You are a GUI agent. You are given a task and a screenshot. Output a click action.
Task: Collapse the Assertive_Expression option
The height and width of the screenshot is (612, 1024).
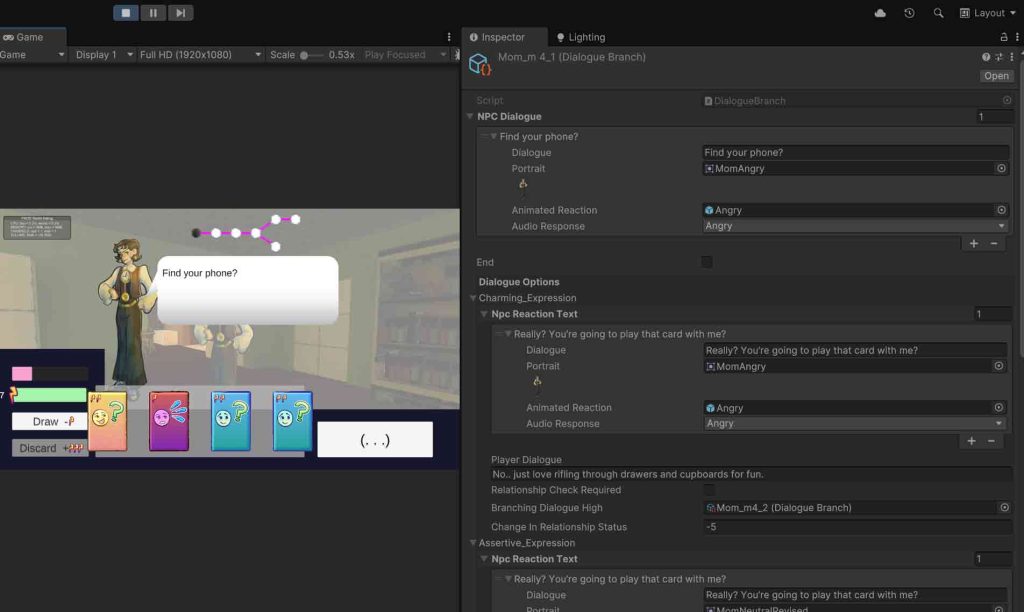[x=473, y=543]
